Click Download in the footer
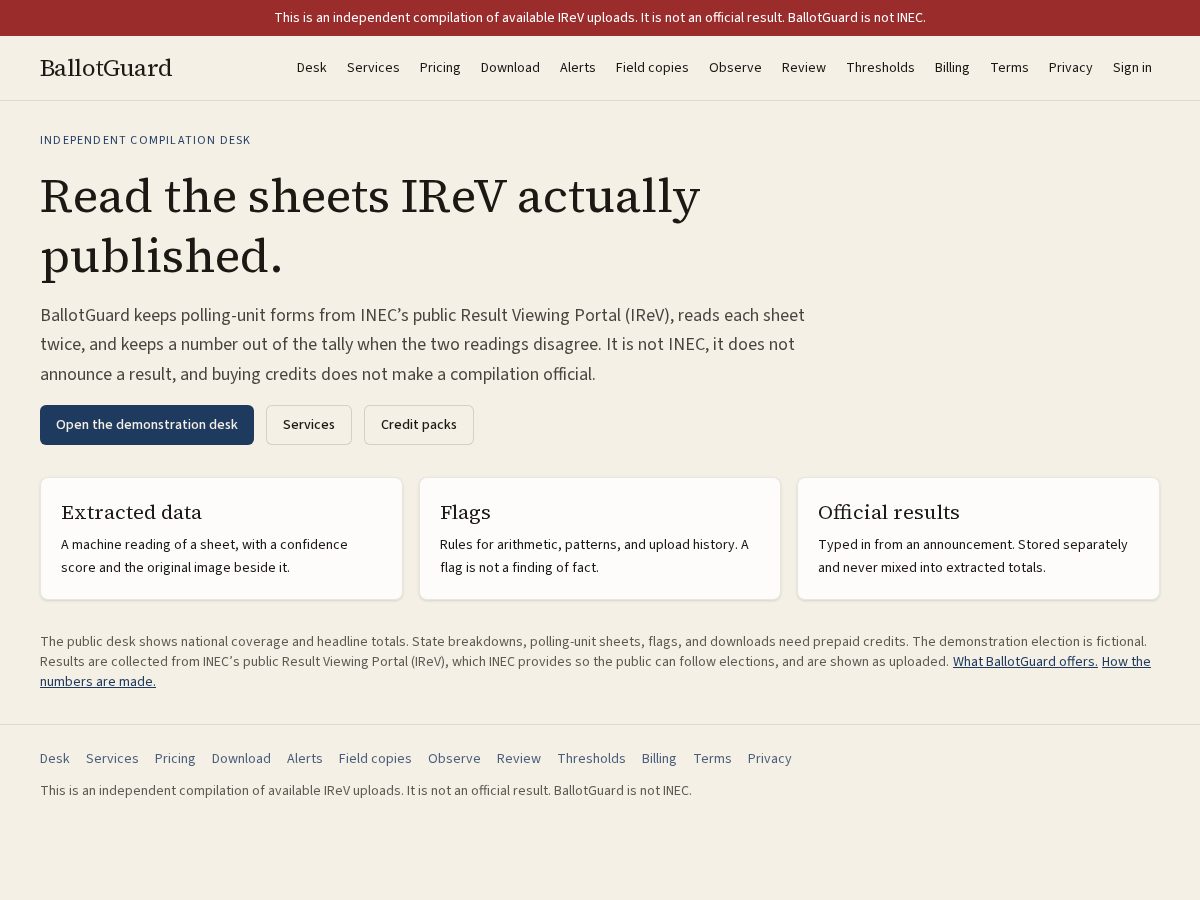The width and height of the screenshot is (1200, 900). pyautogui.click(x=241, y=758)
